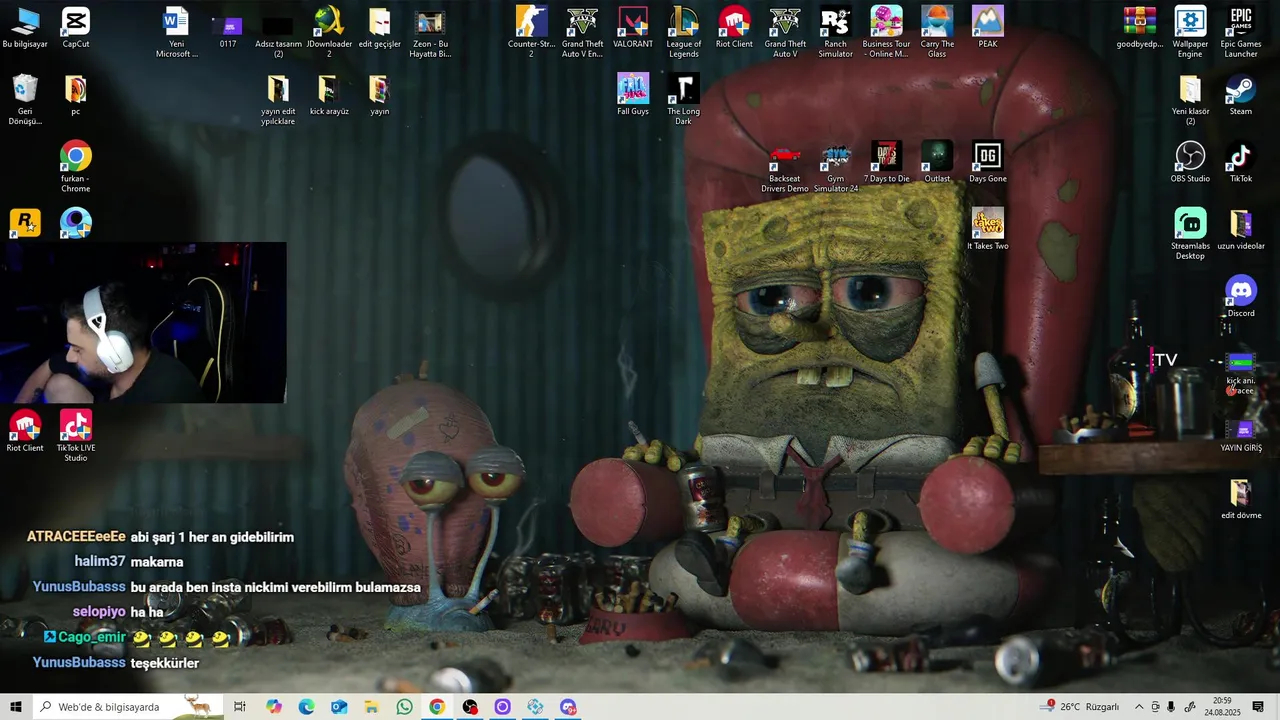Open the kick arayüz folder
The height and width of the screenshot is (720, 1280).
(x=329, y=95)
